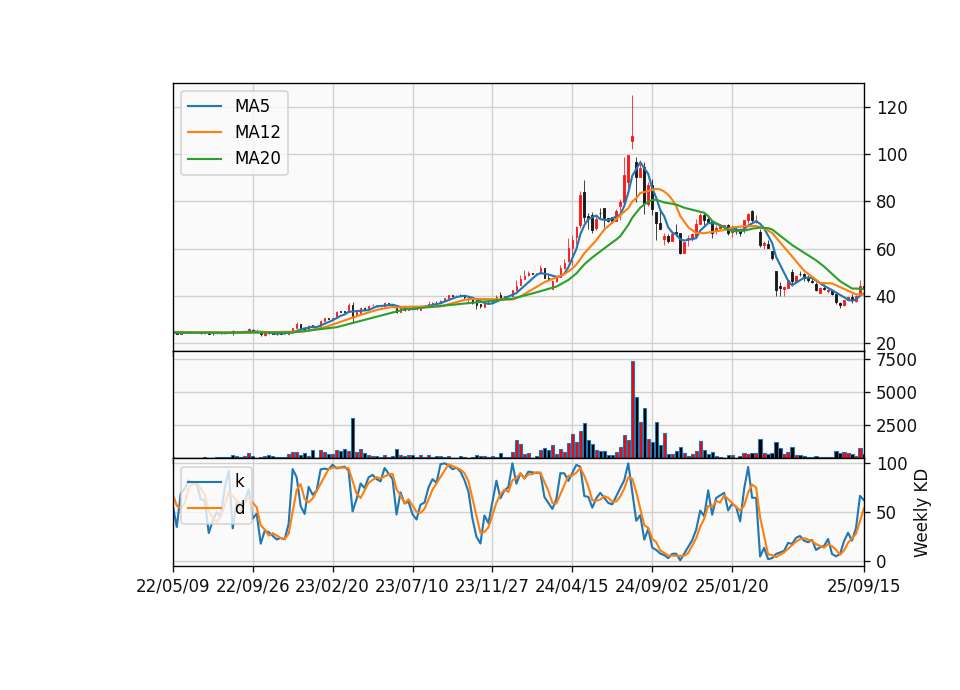960x690 pixels.
Task: Click the 22/09/26 date tick label
Action: [x=253, y=587]
